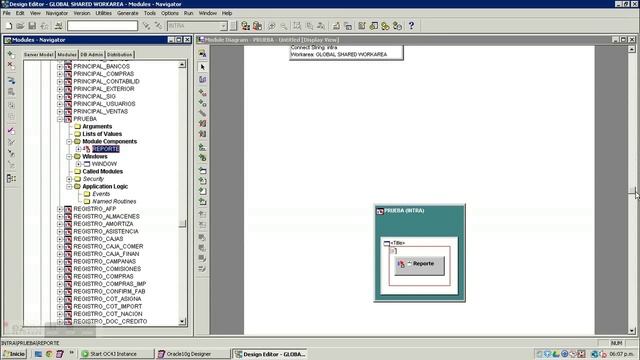Open the Navigator menu
The image size is (640, 360).
57,13
